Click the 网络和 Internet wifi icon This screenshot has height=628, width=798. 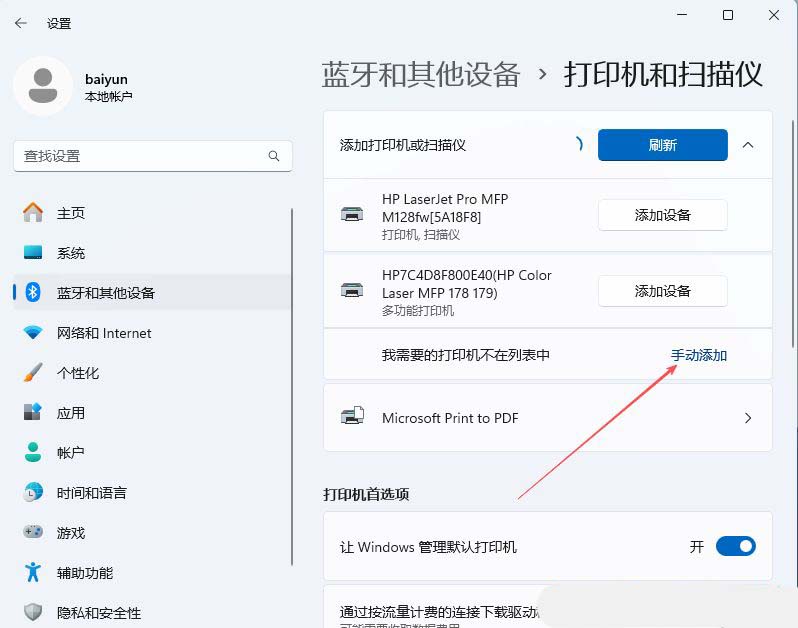(33, 333)
